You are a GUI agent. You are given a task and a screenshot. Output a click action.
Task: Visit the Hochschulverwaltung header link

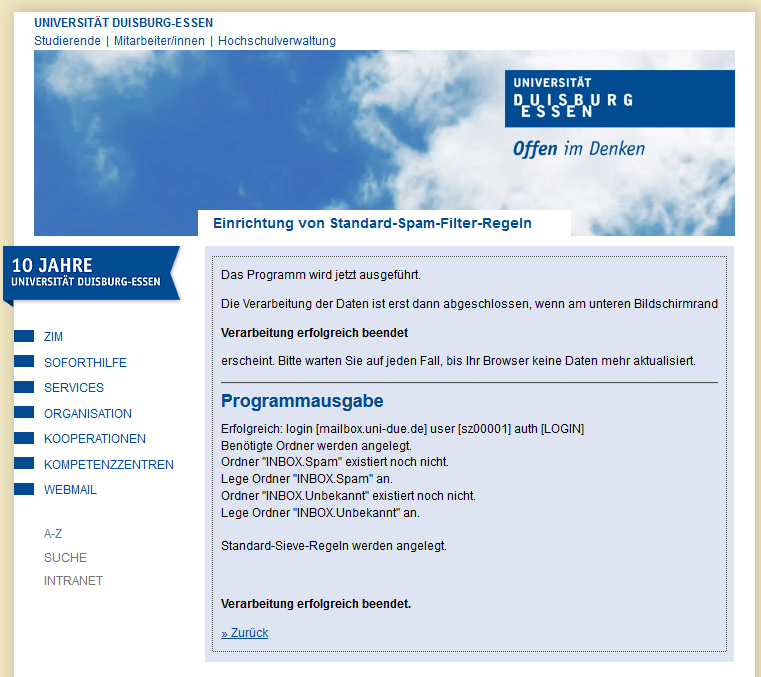277,41
